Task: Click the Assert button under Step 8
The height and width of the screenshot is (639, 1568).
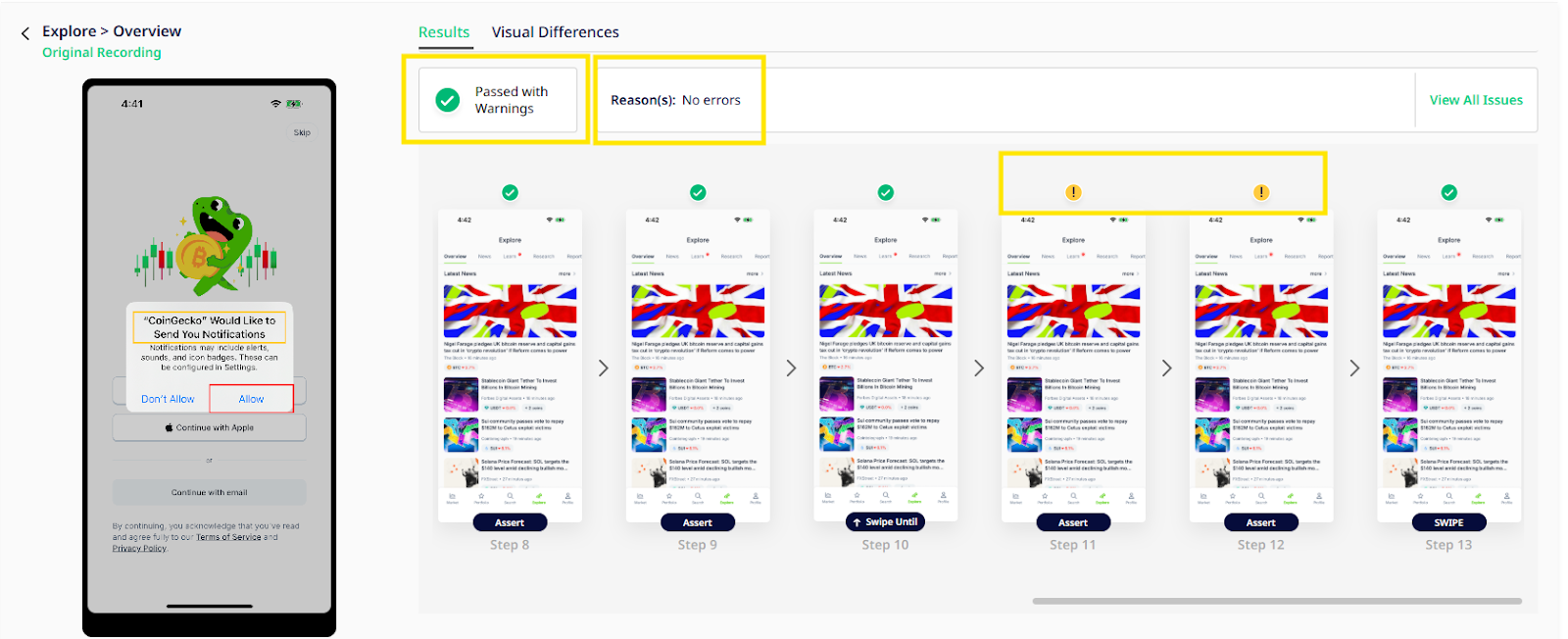Action: coord(510,522)
